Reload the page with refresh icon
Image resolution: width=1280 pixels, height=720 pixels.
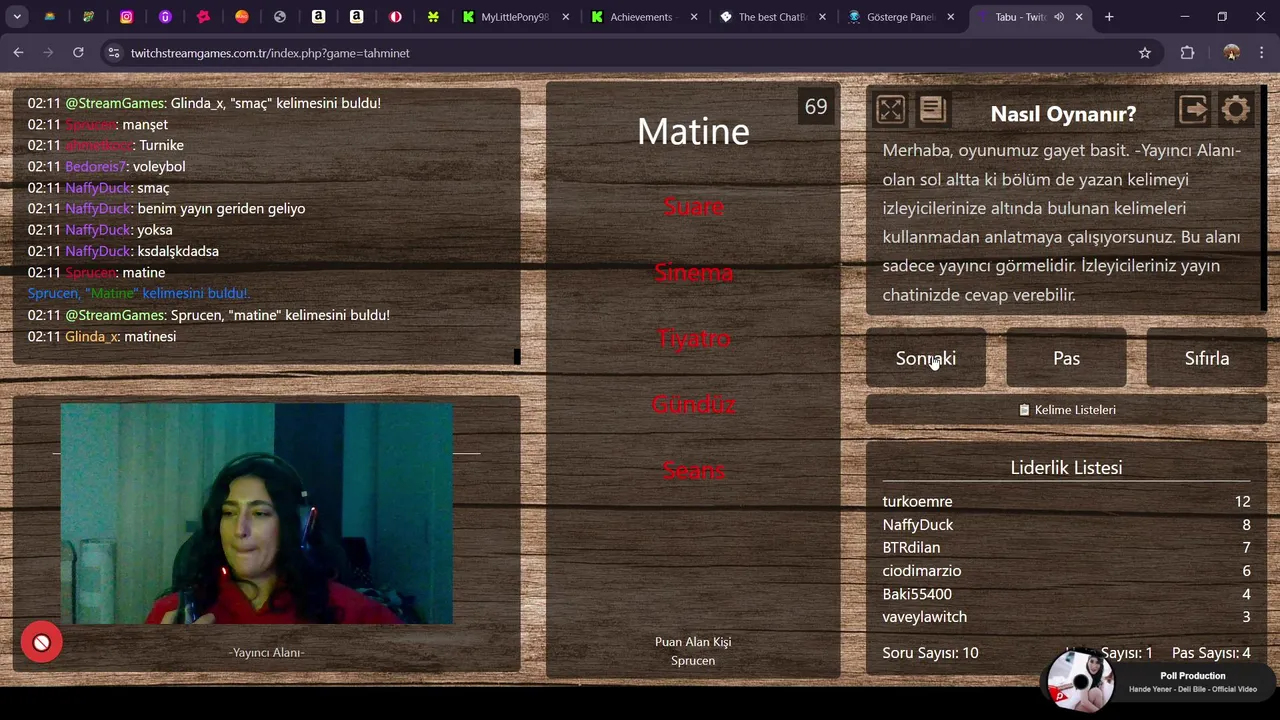78,53
